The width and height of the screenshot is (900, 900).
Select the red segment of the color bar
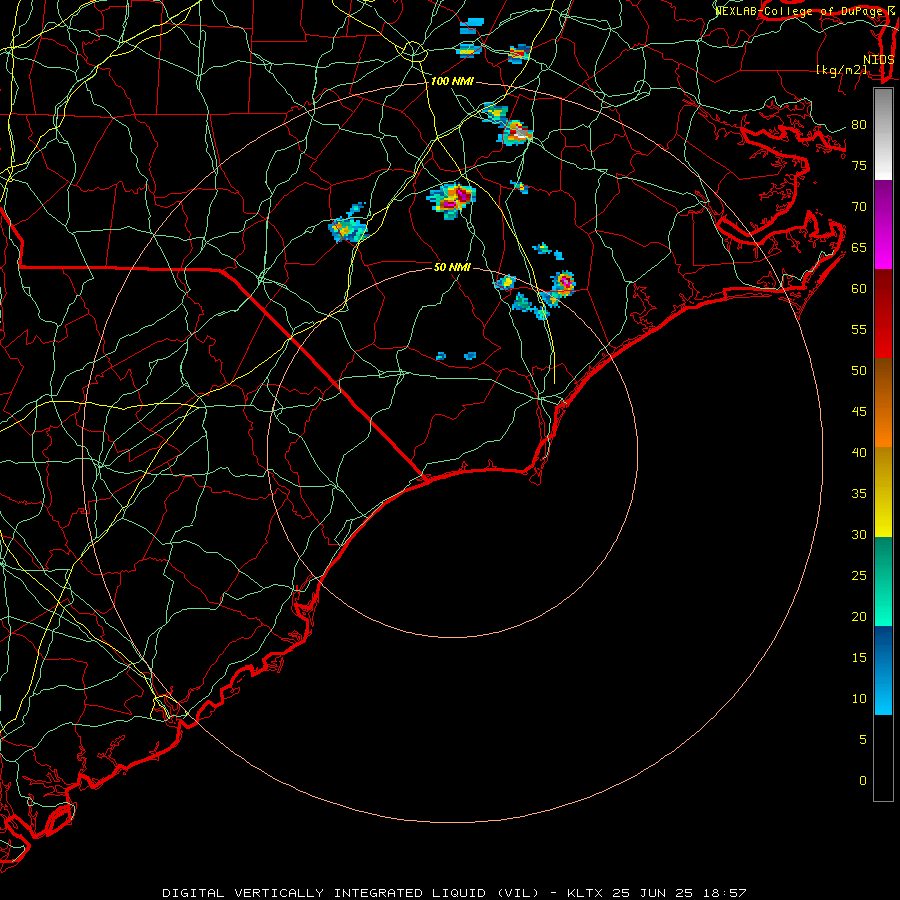[883, 314]
